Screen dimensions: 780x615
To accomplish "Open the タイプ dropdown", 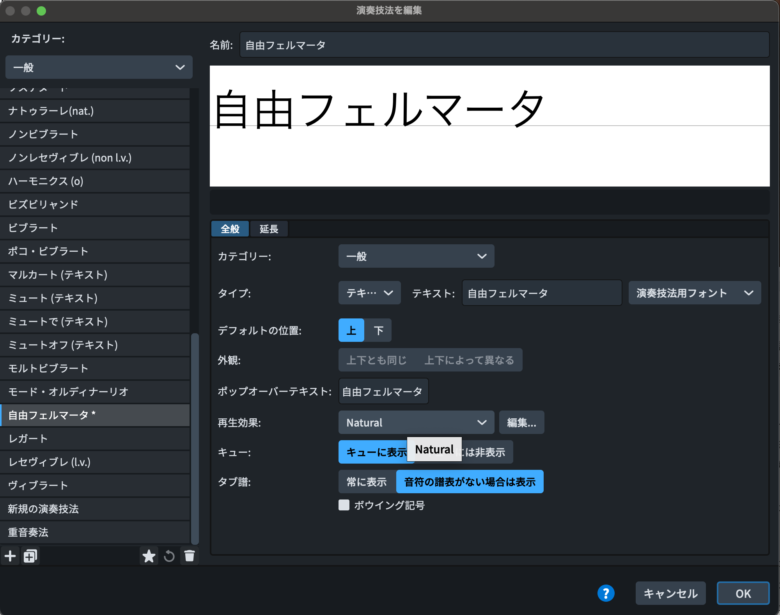I will tap(370, 293).
